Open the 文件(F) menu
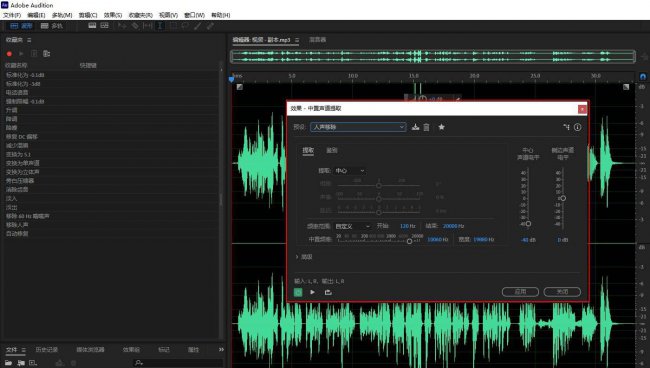 [12, 15]
